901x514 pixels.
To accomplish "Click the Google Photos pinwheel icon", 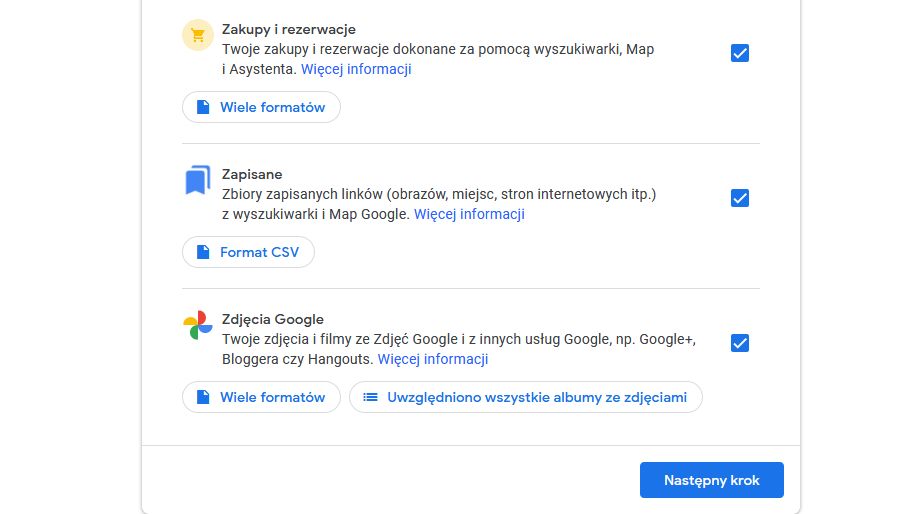I will coord(198,325).
